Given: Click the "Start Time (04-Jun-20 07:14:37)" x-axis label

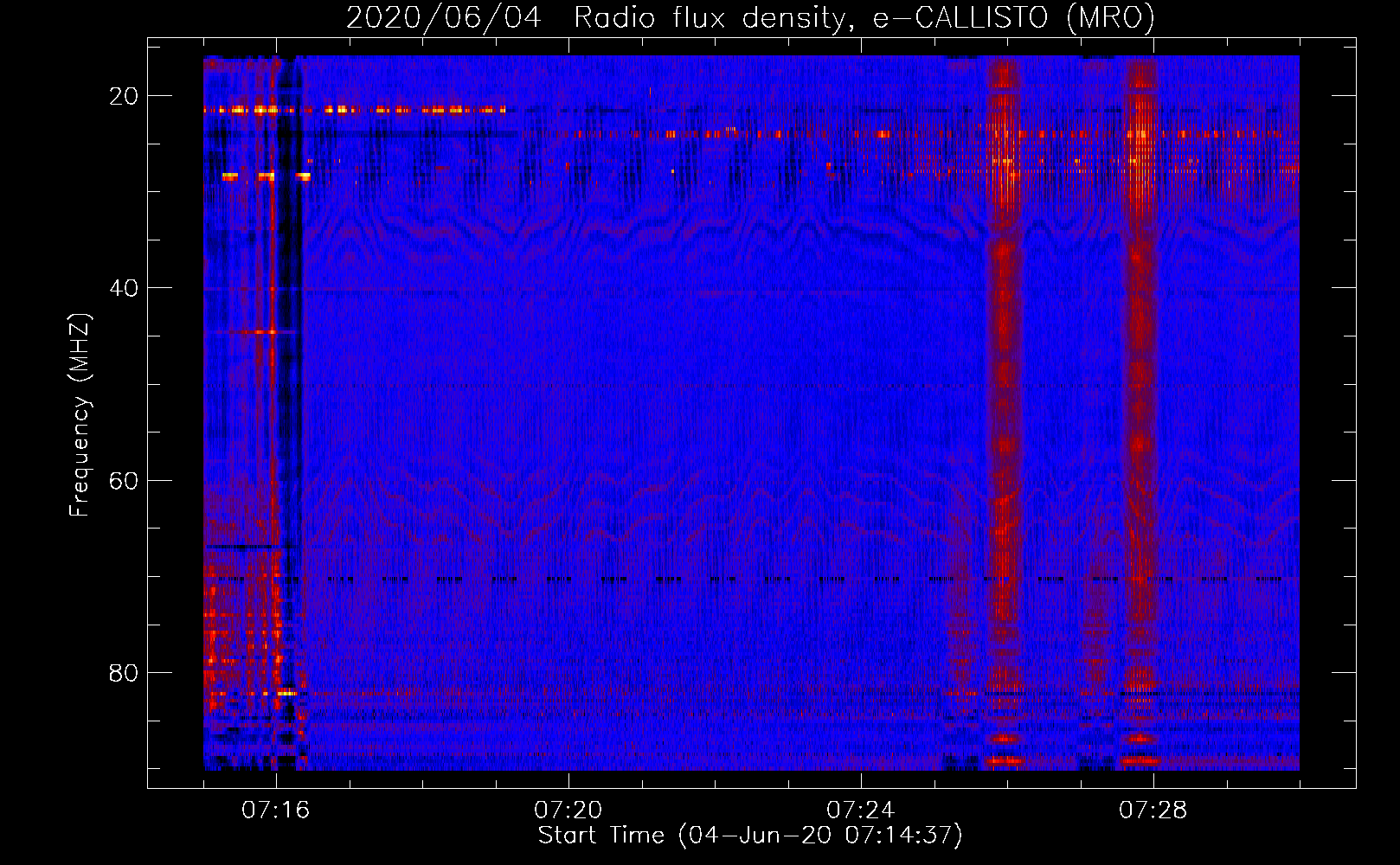Looking at the screenshot, I should pyautogui.click(x=750, y=836).
